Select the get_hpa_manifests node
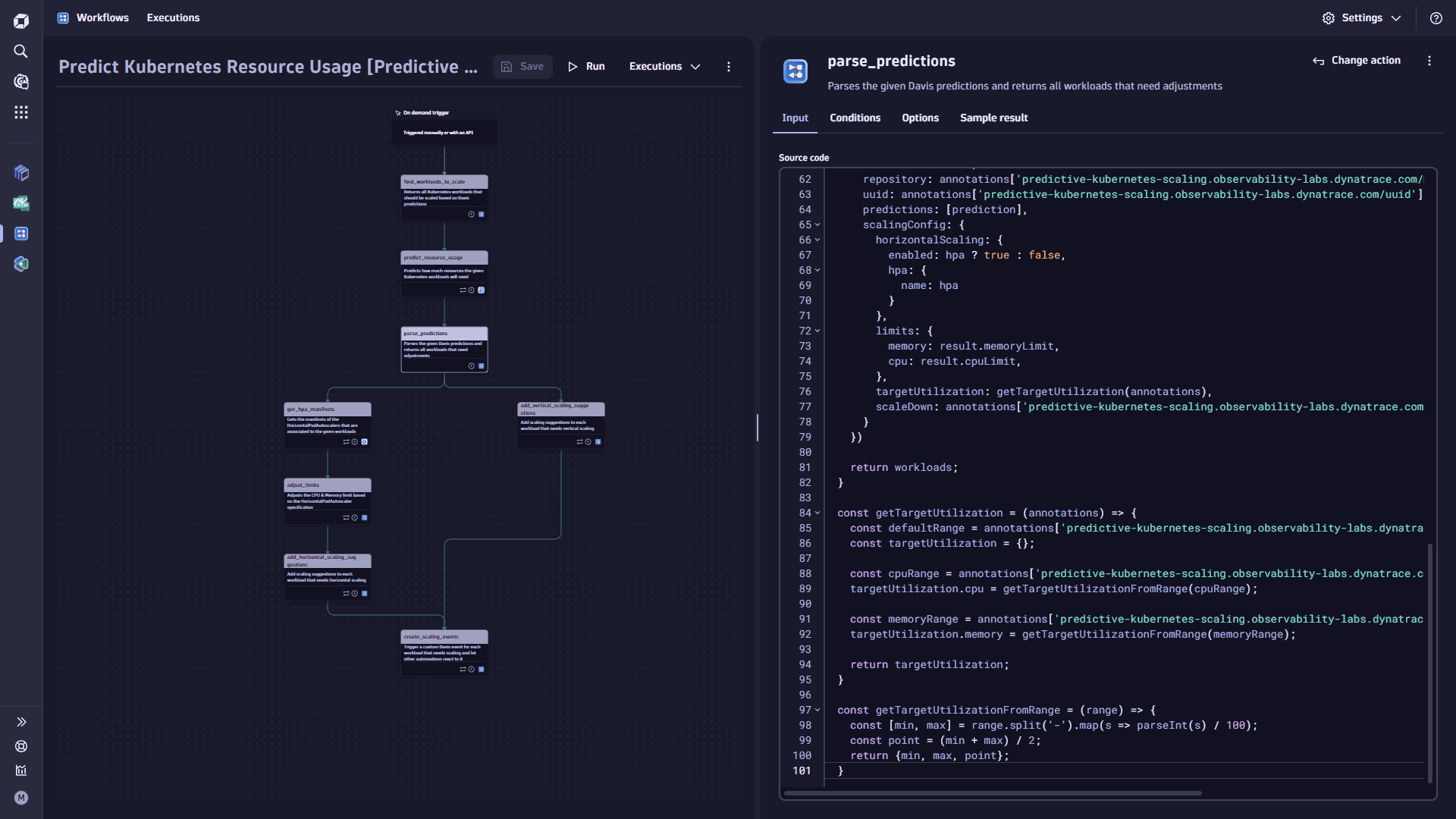This screenshot has width=1456, height=819. tap(328, 425)
